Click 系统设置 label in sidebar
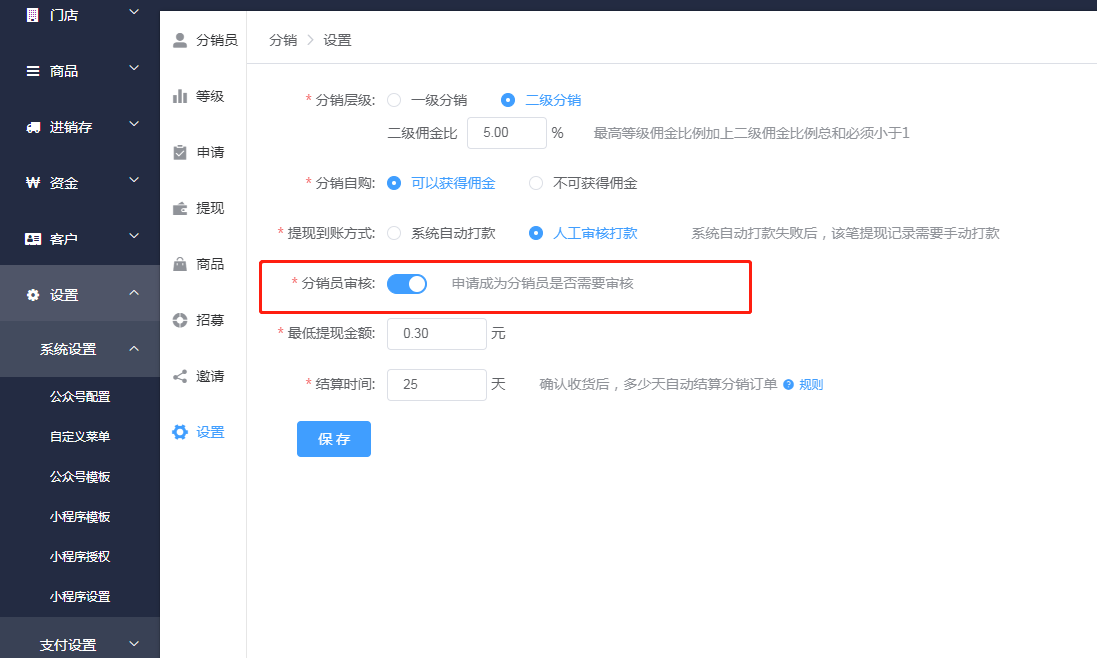The width and height of the screenshot is (1097, 658). [x=68, y=349]
